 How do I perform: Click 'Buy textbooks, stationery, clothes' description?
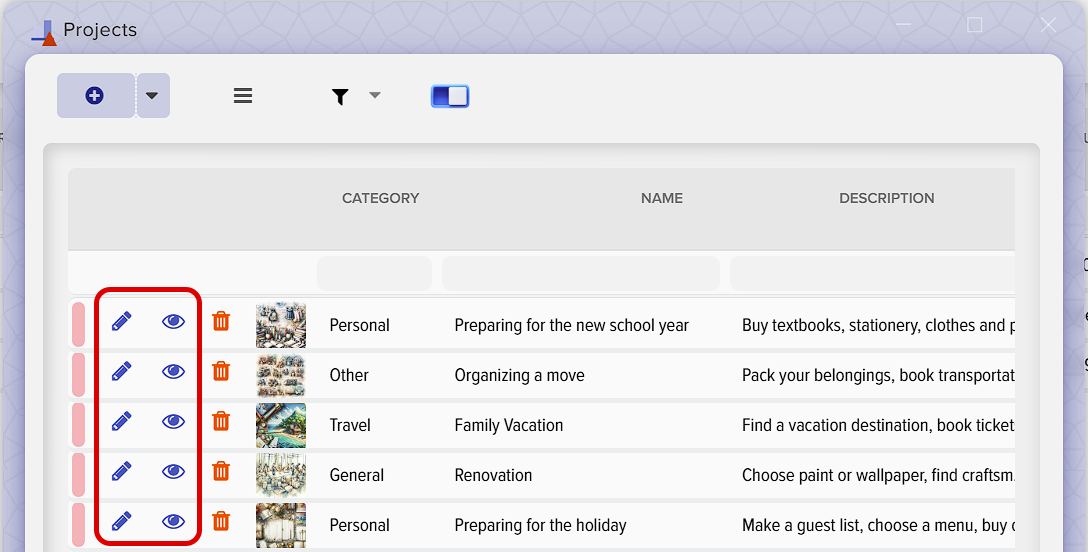(878, 325)
